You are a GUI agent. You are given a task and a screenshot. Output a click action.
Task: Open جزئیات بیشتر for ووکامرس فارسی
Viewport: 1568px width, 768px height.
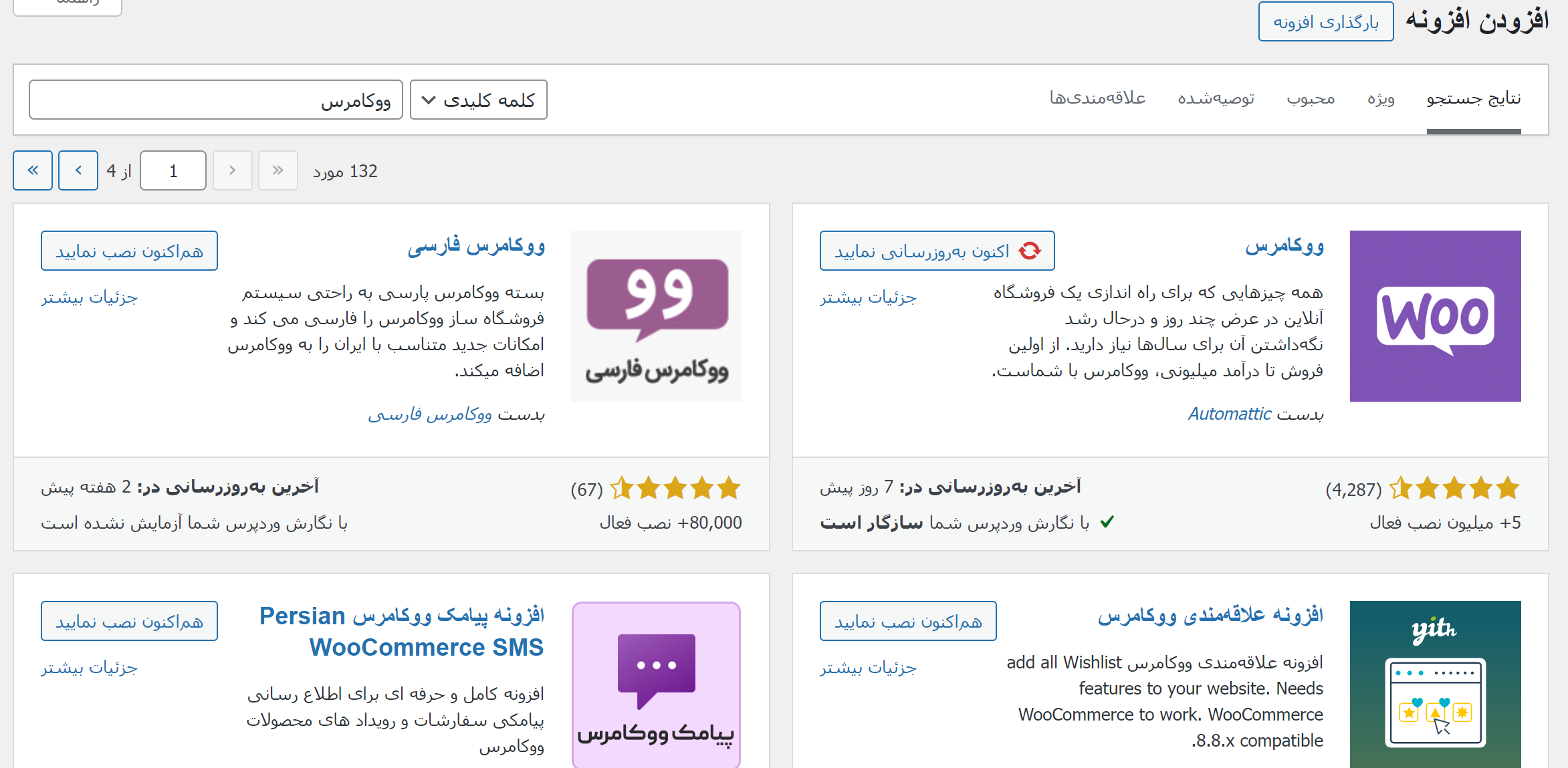(x=89, y=297)
